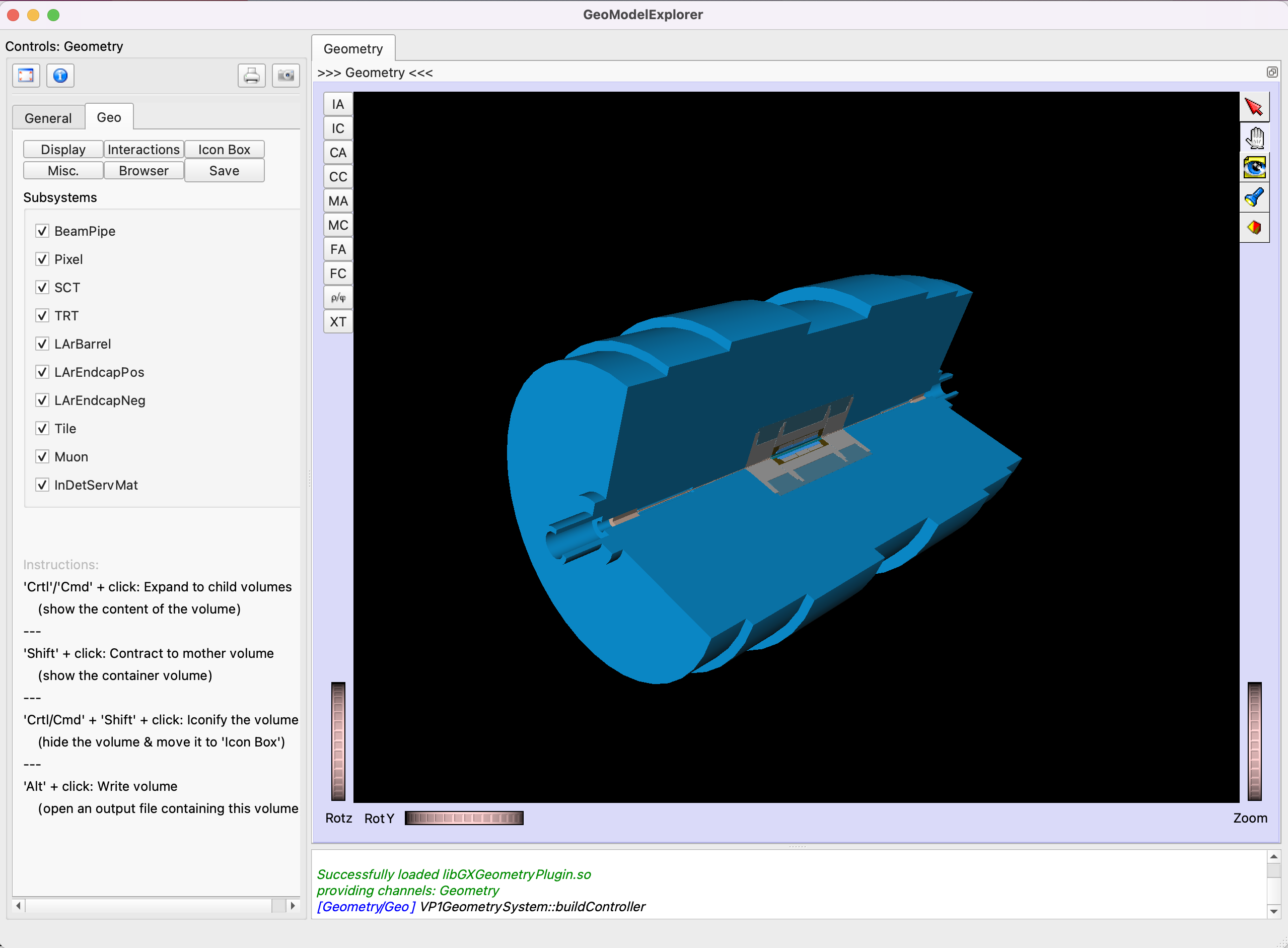This screenshot has height=948, width=1288.
Task: Click the blue flashlight seek icon
Action: click(x=1254, y=197)
